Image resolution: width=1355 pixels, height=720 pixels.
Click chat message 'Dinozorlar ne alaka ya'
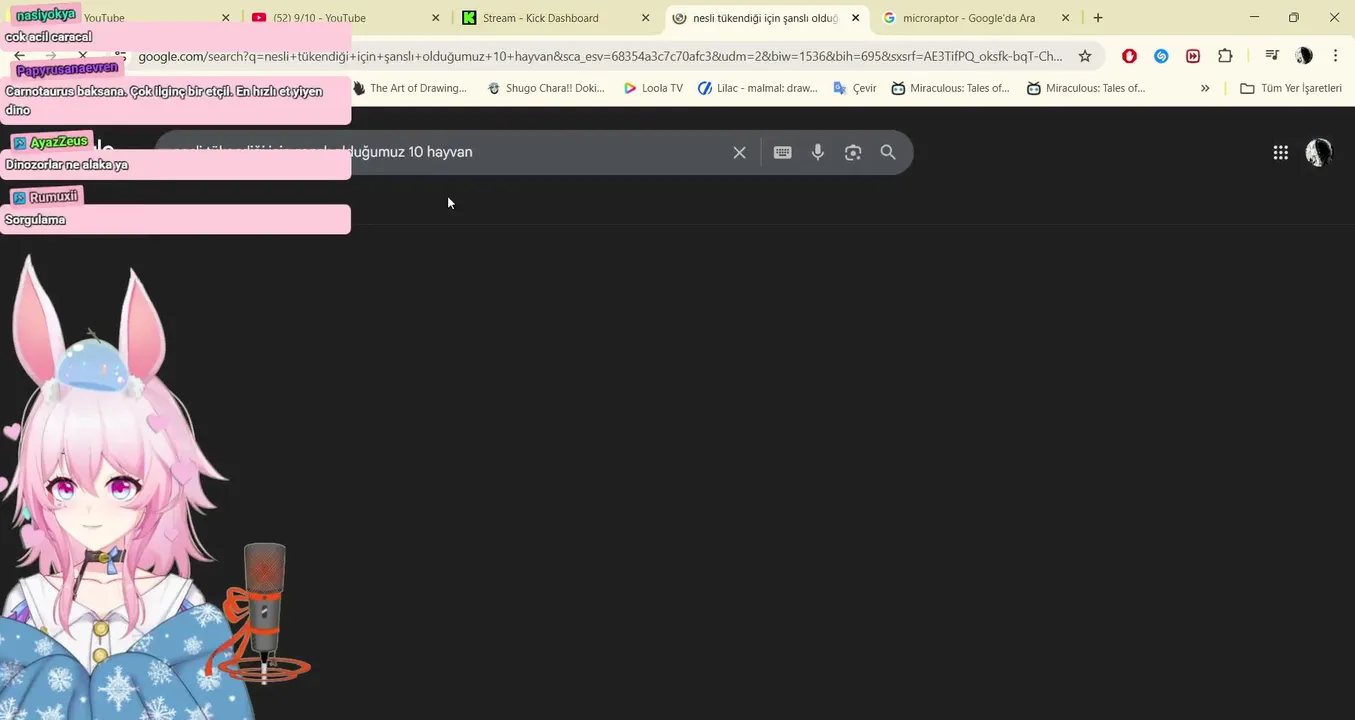67,165
